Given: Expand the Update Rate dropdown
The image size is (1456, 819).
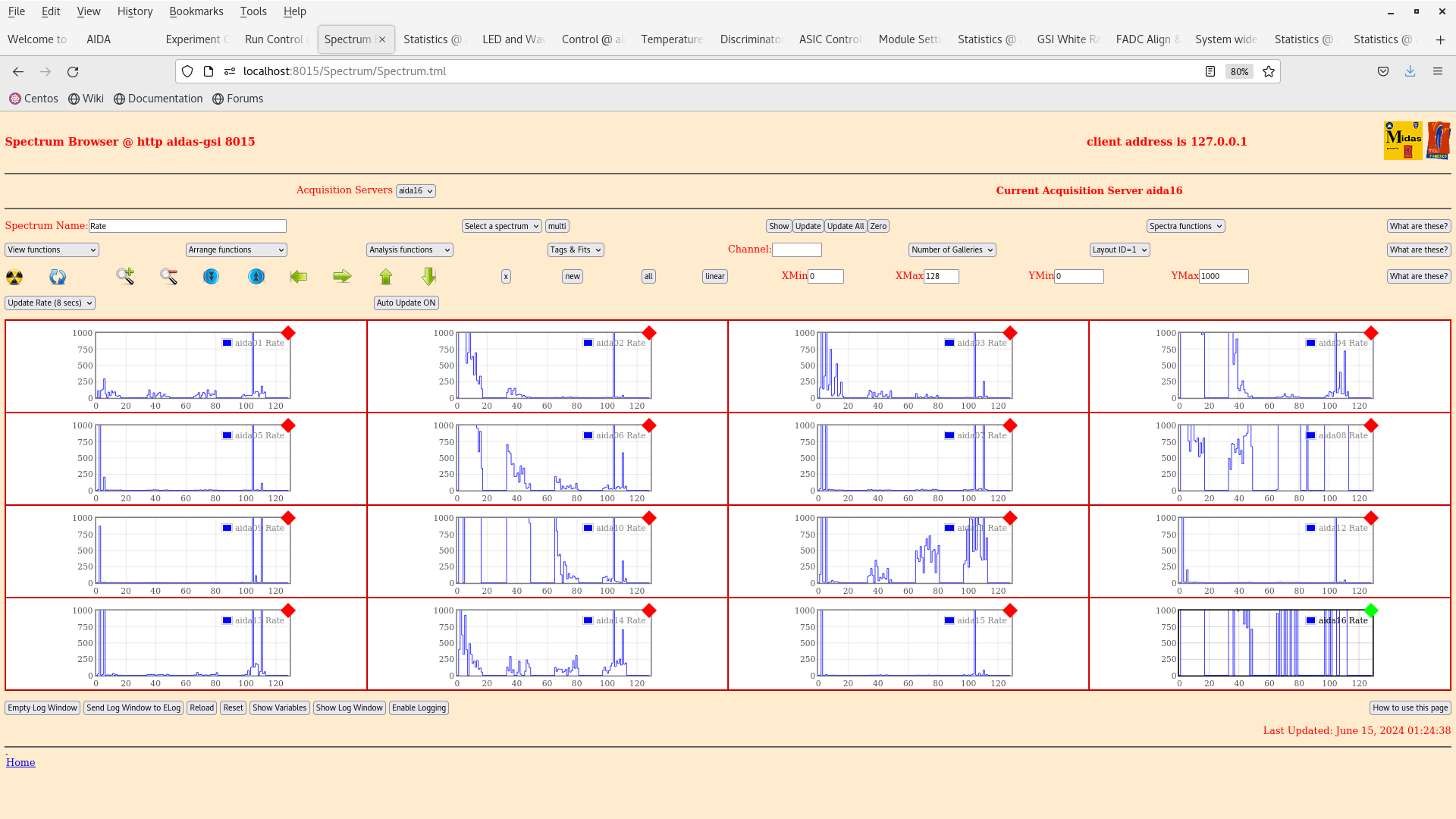Looking at the screenshot, I should click(x=50, y=303).
